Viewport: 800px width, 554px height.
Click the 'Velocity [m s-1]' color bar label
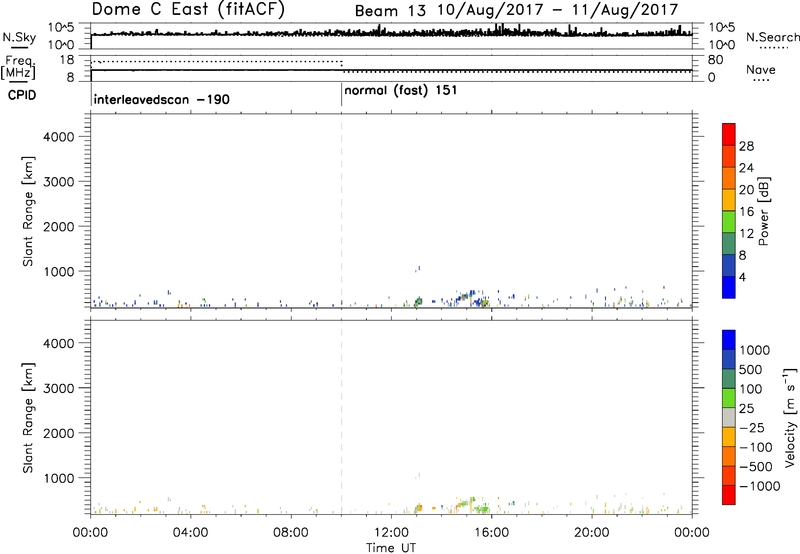790,417
